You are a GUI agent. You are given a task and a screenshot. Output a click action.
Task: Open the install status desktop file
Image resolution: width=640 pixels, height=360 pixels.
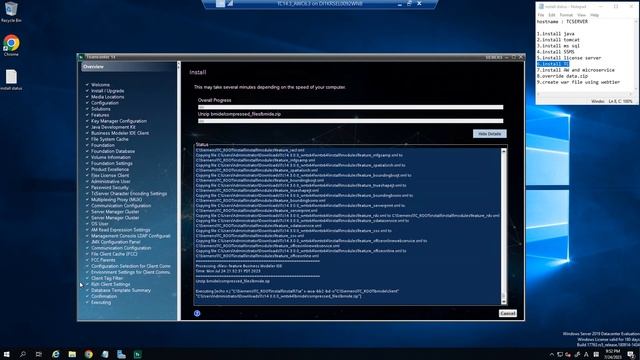pyautogui.click(x=11, y=80)
